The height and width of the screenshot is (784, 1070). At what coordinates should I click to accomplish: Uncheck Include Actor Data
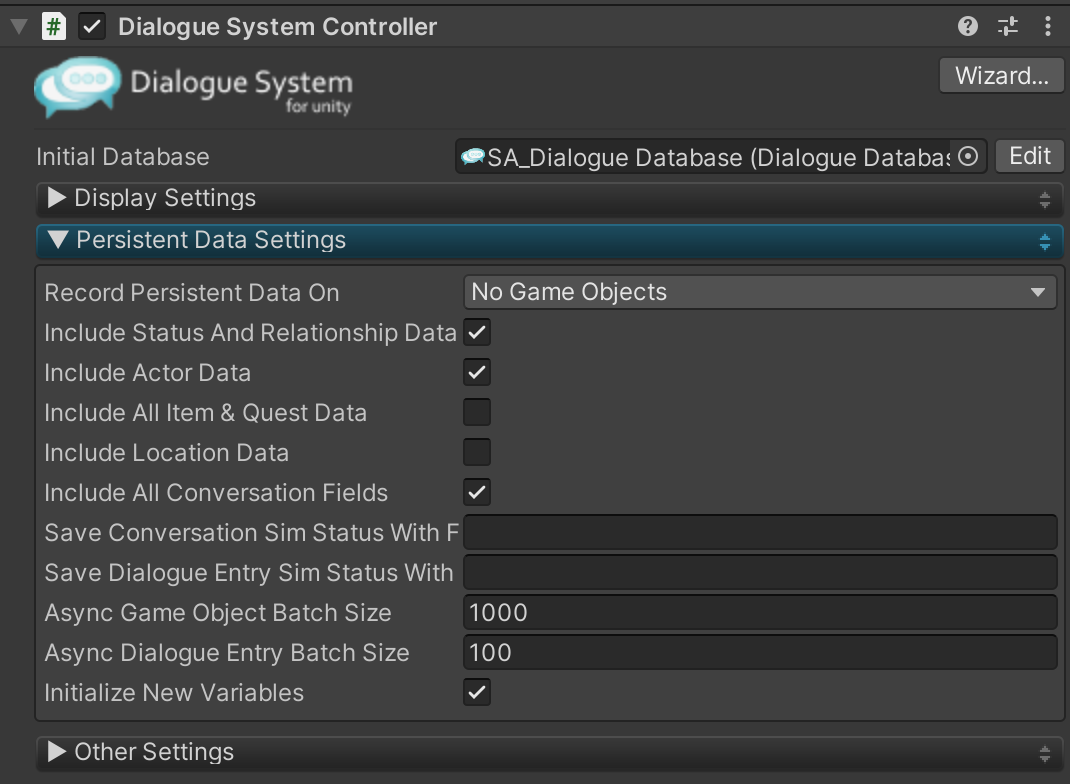(477, 372)
